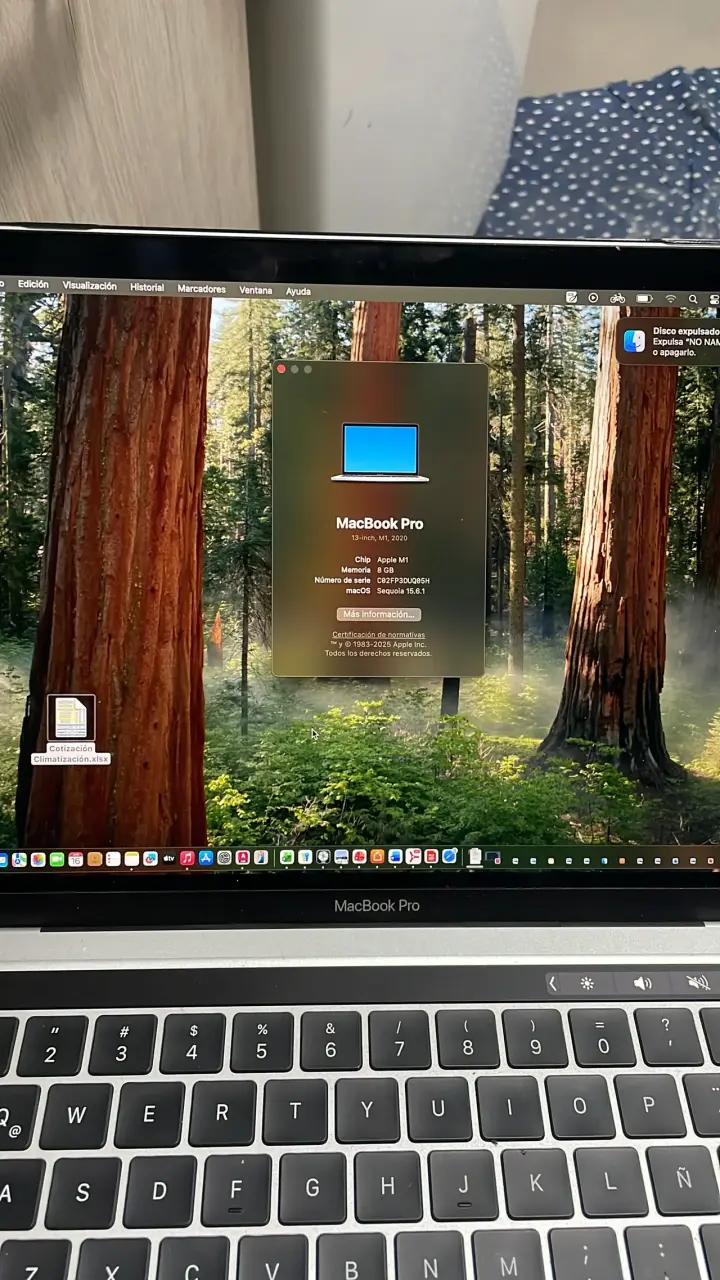Open the document stack in the Dock
The width and height of the screenshot is (720, 1280).
[x=475, y=856]
